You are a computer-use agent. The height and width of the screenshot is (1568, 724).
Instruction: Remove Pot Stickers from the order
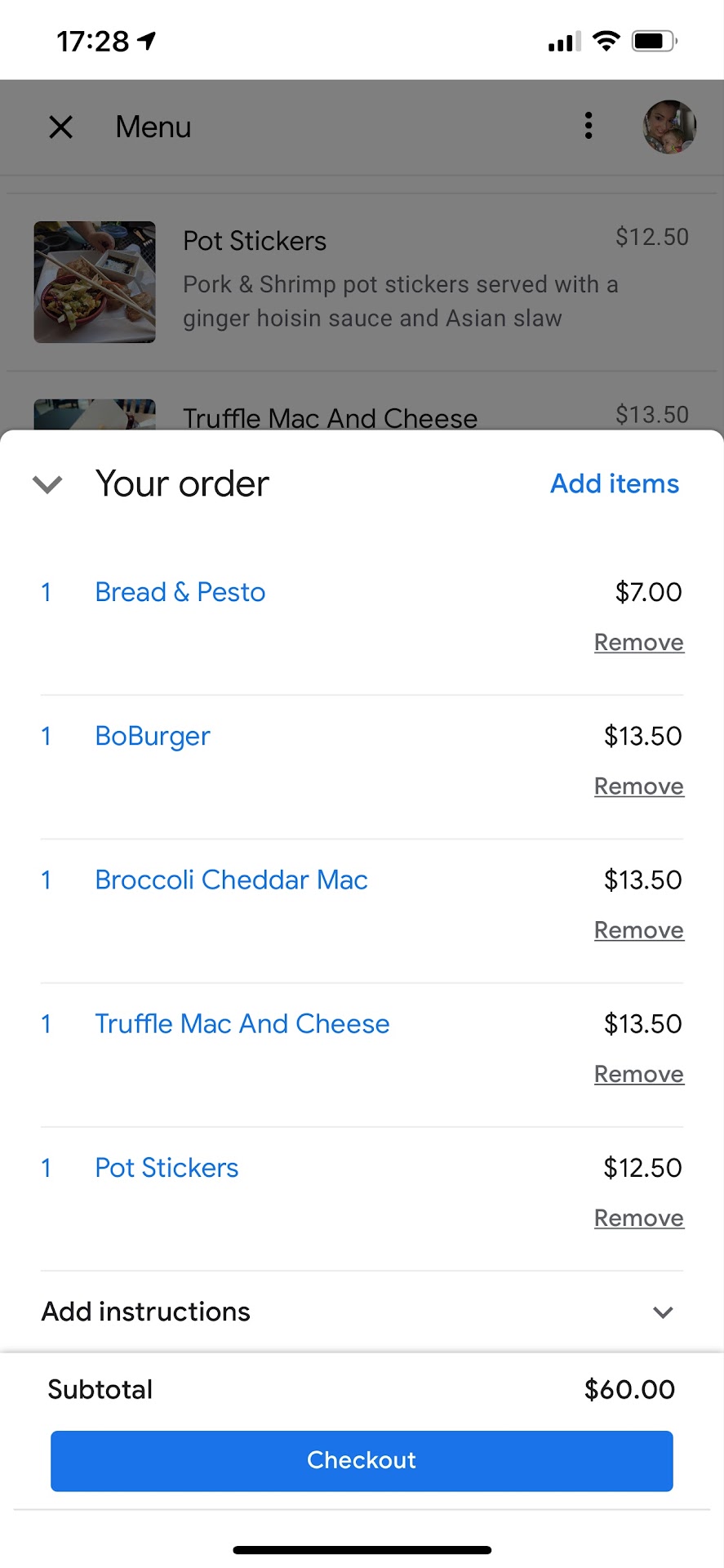tap(638, 1218)
